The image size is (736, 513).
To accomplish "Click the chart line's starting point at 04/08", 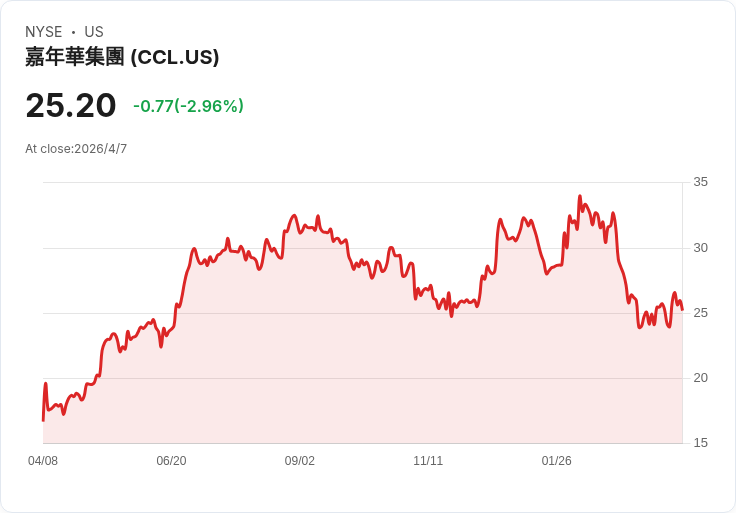I will coord(44,420).
